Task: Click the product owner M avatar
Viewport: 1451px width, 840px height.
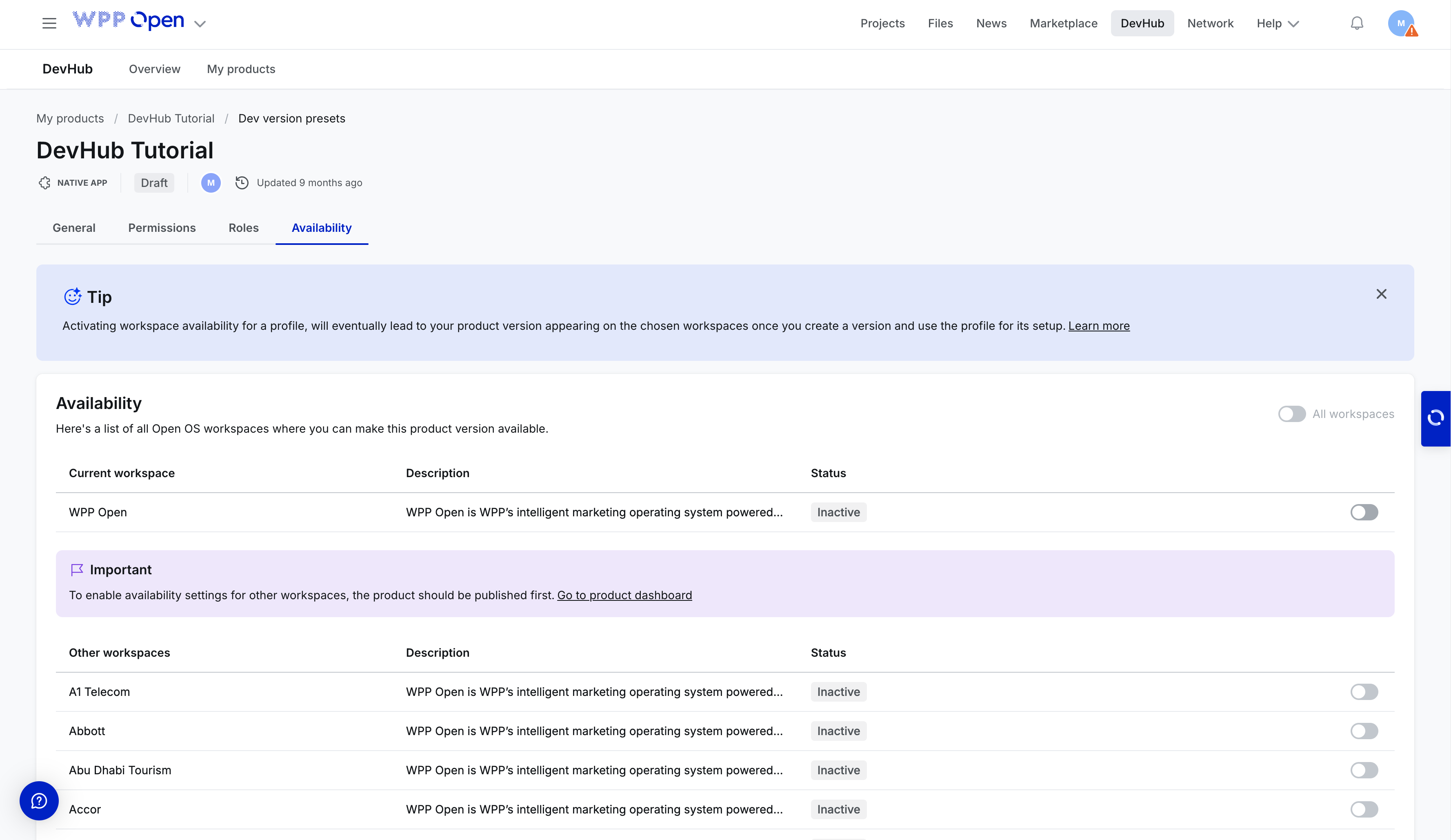Action: pos(211,183)
